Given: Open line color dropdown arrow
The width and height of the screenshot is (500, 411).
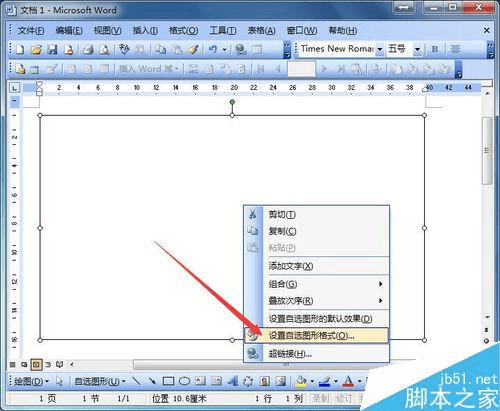Looking at the screenshot, I should (336, 381).
